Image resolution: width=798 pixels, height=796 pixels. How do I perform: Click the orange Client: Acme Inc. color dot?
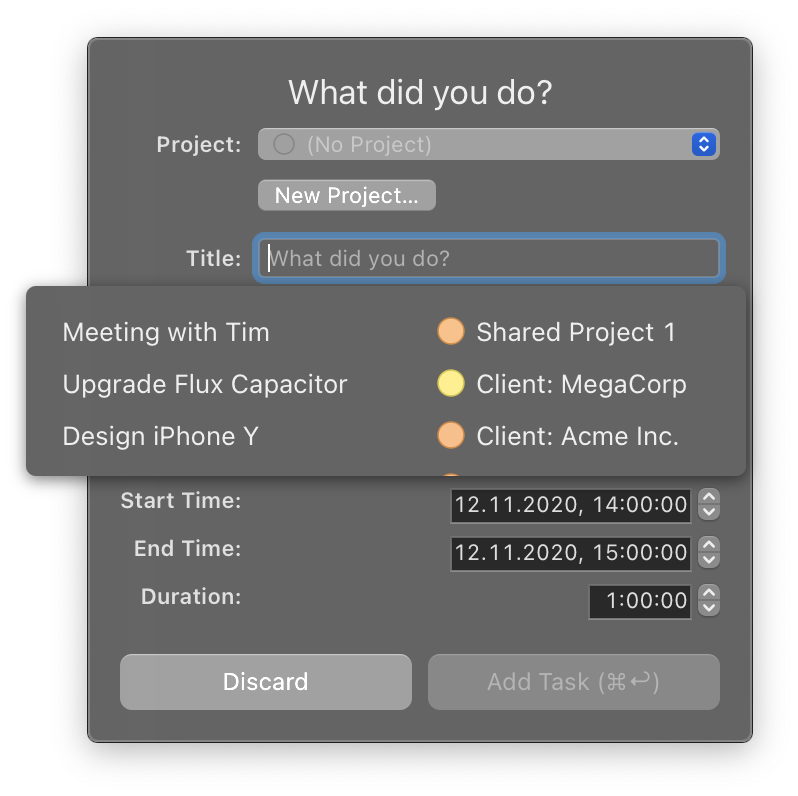coord(451,436)
